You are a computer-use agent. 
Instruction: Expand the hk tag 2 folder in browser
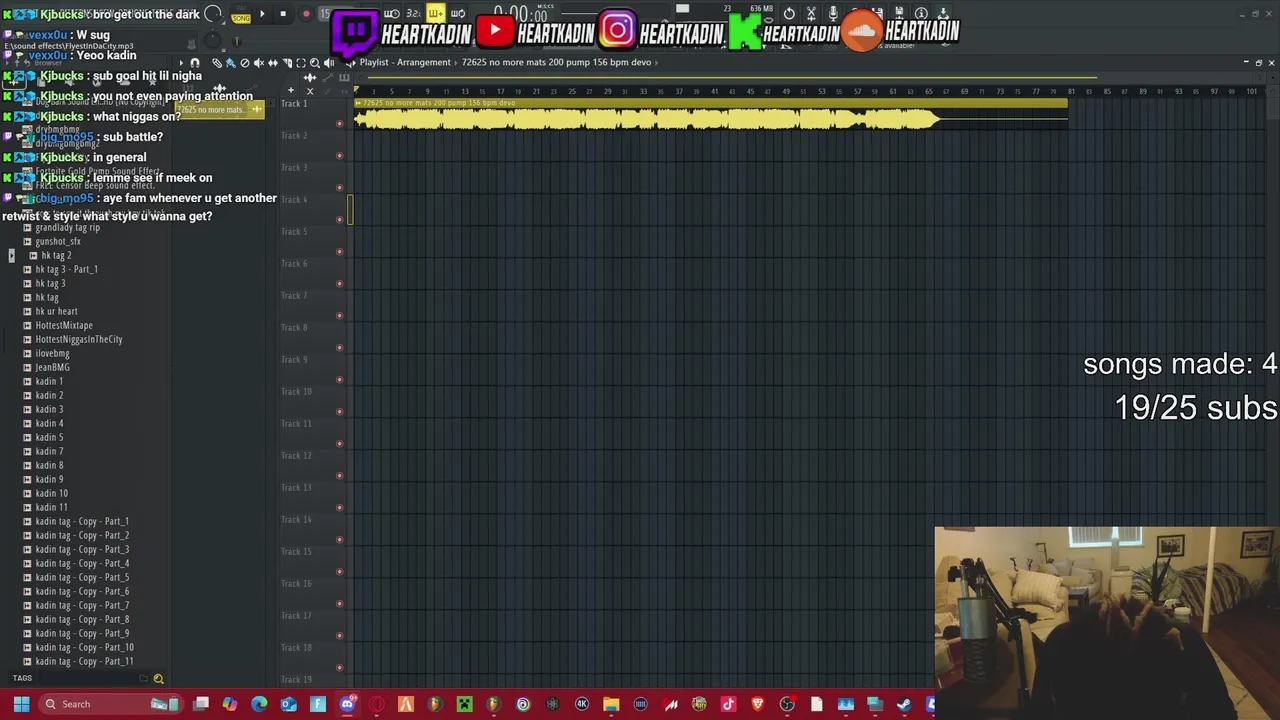click(11, 256)
